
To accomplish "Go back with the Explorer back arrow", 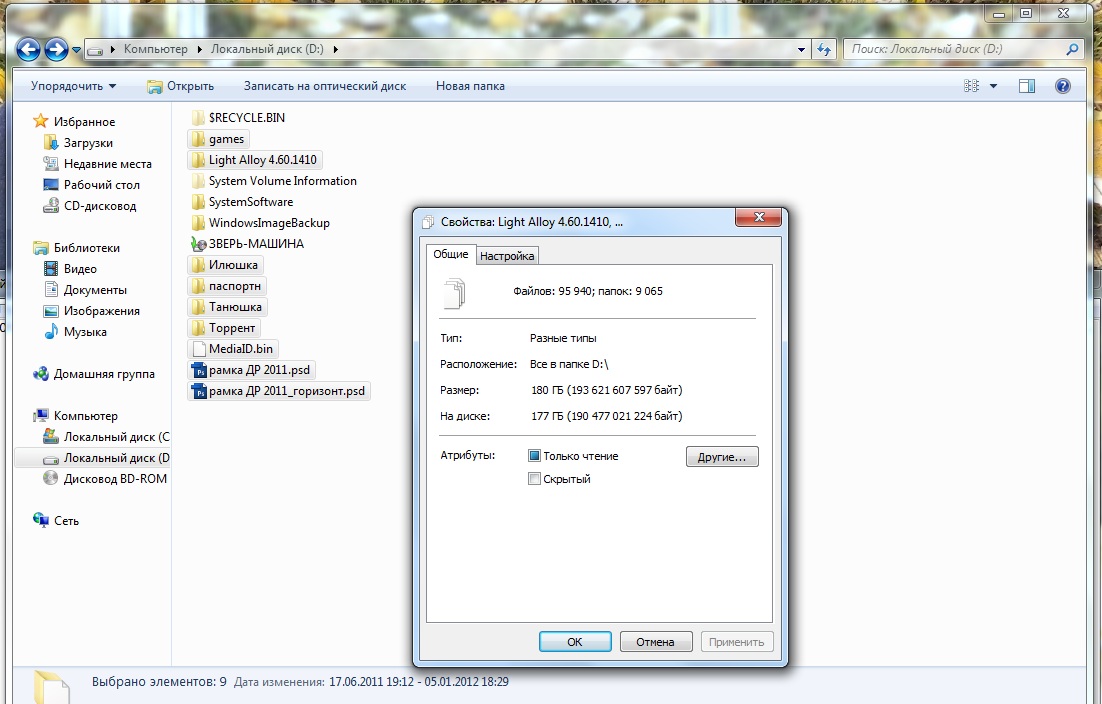I will 28,49.
